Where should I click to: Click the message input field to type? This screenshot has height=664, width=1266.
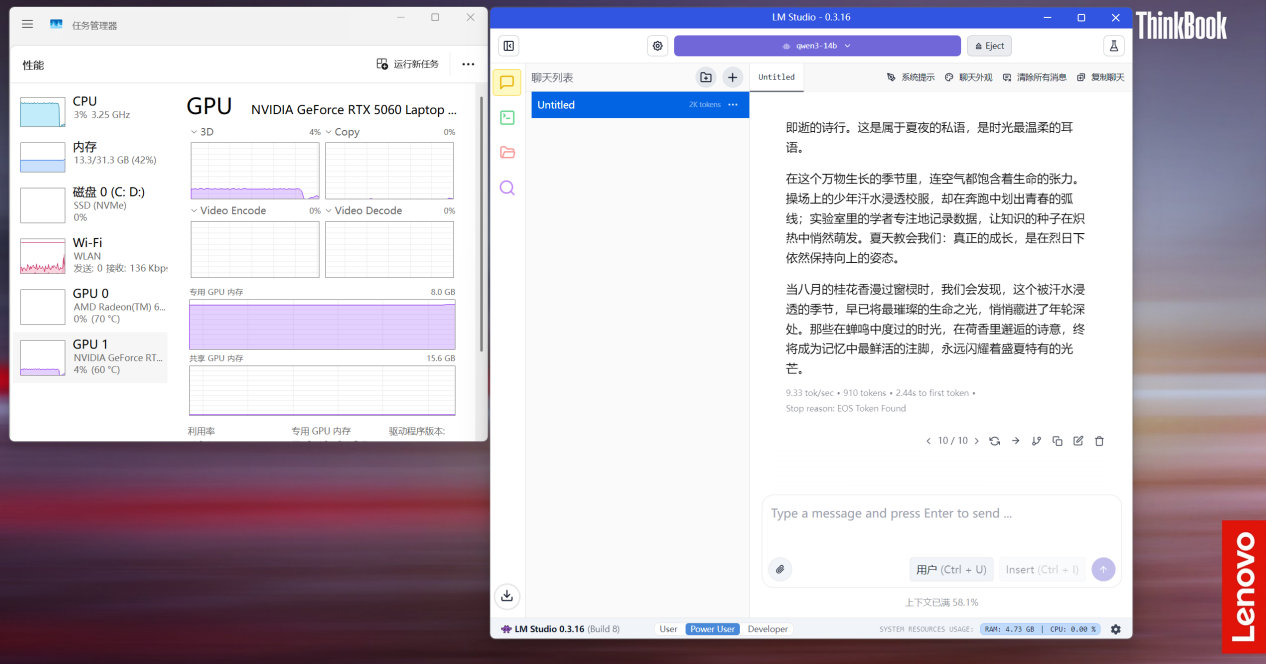[938, 513]
